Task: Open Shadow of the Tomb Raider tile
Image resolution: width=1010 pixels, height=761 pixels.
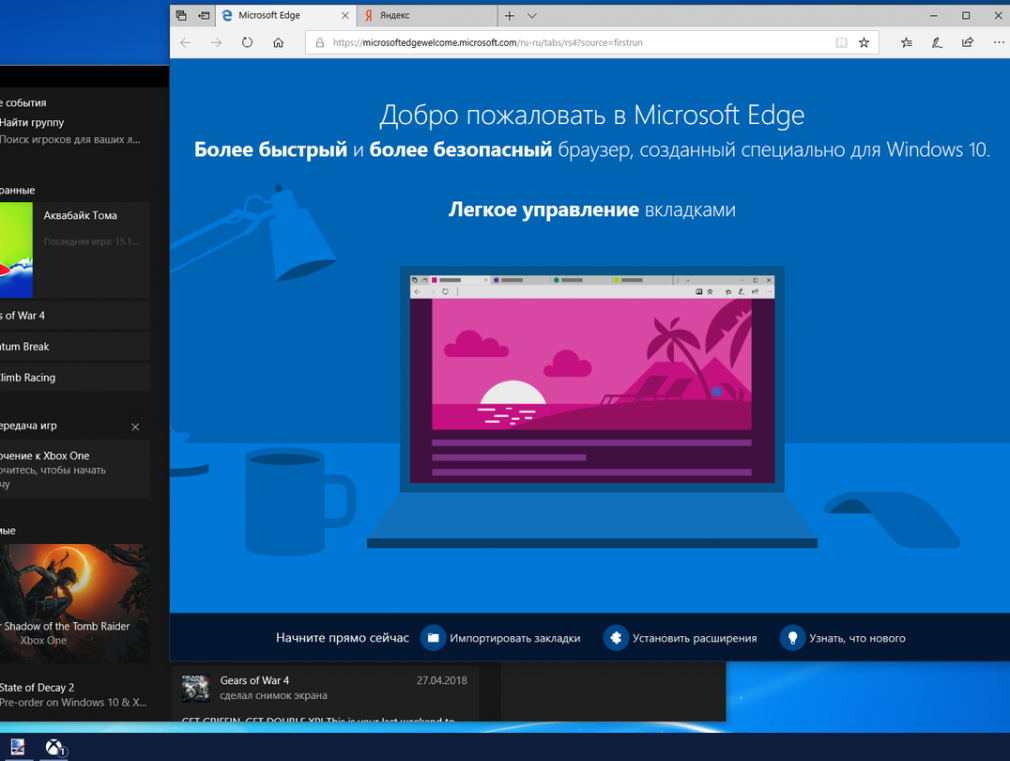Action: [75, 603]
